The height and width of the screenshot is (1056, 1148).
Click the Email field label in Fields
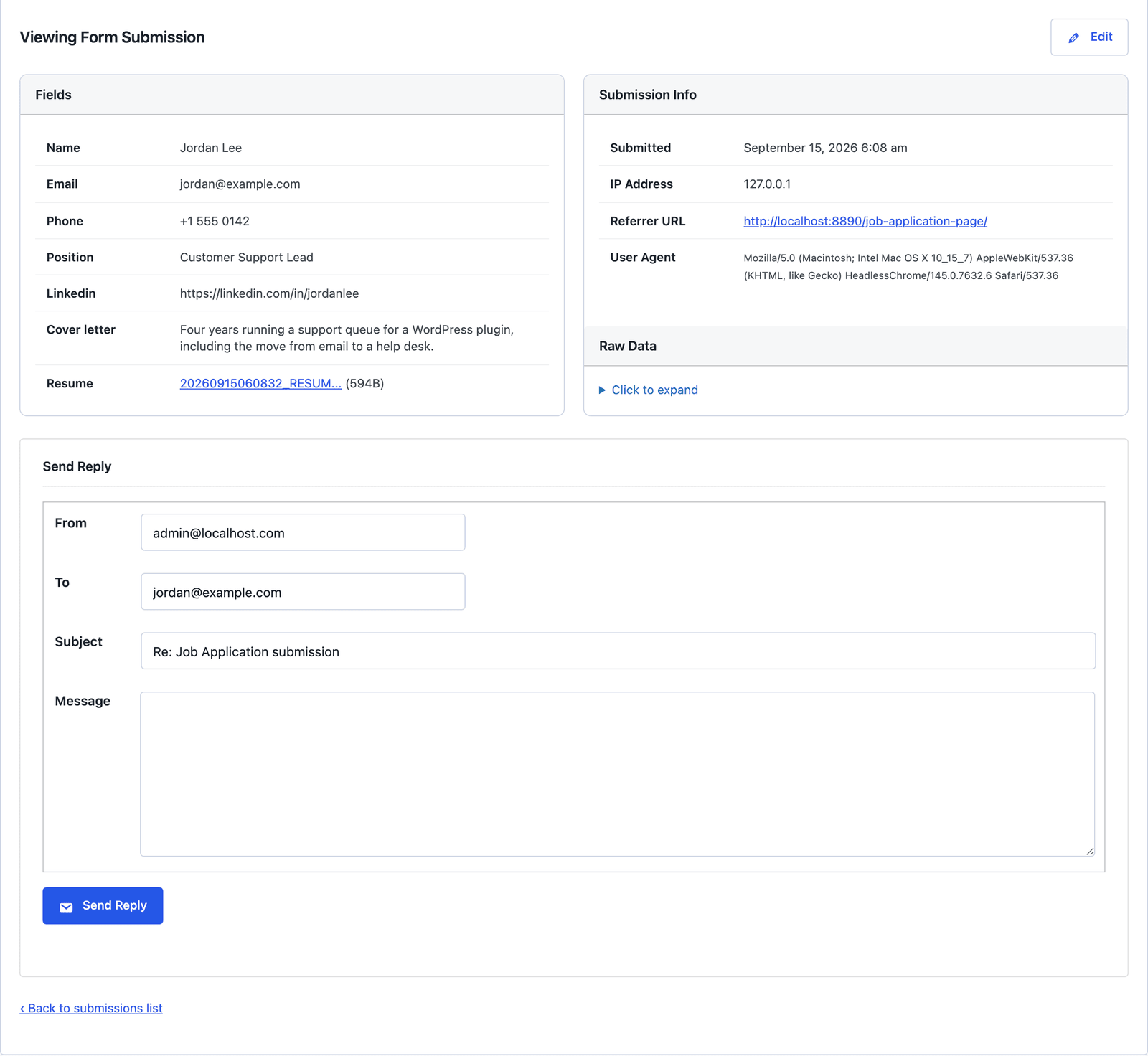click(x=62, y=184)
